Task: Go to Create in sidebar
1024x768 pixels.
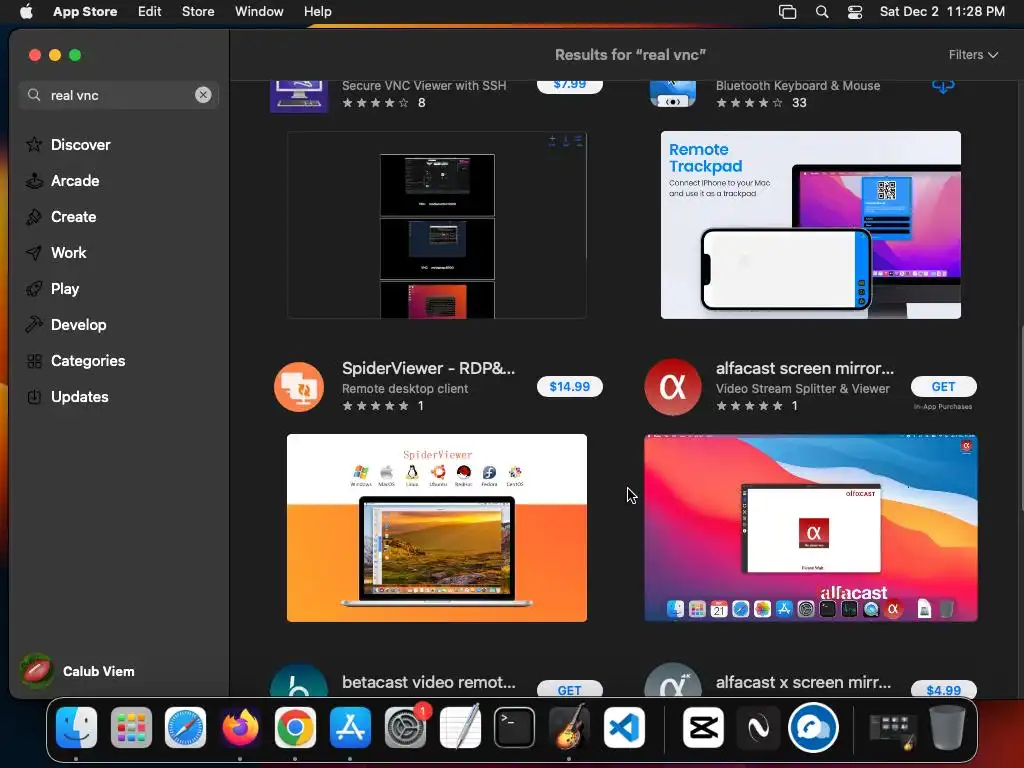Action: point(73,216)
